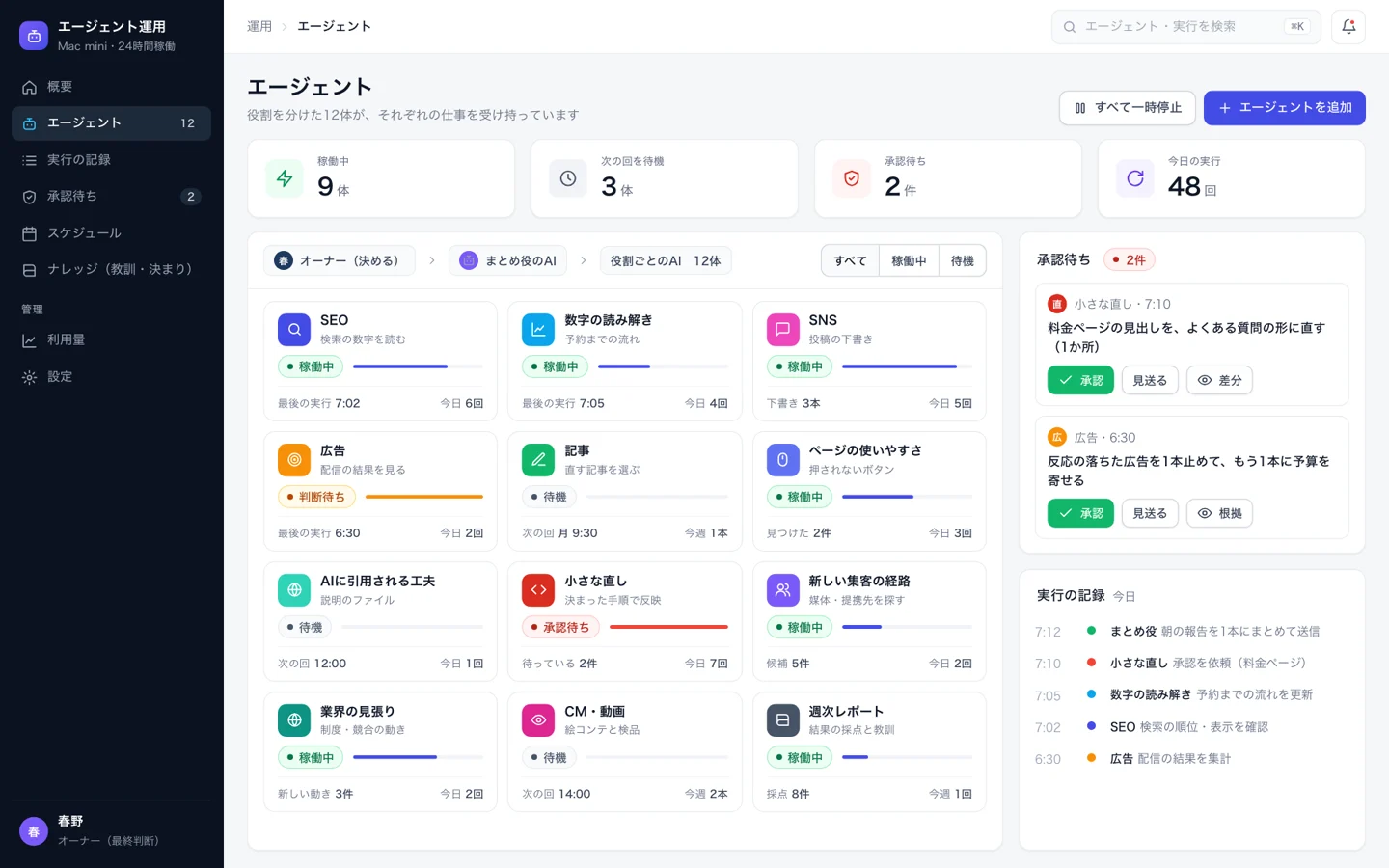Click the 役割ごとのAI 12体 chip
The height and width of the screenshot is (868, 1389).
[x=666, y=260]
